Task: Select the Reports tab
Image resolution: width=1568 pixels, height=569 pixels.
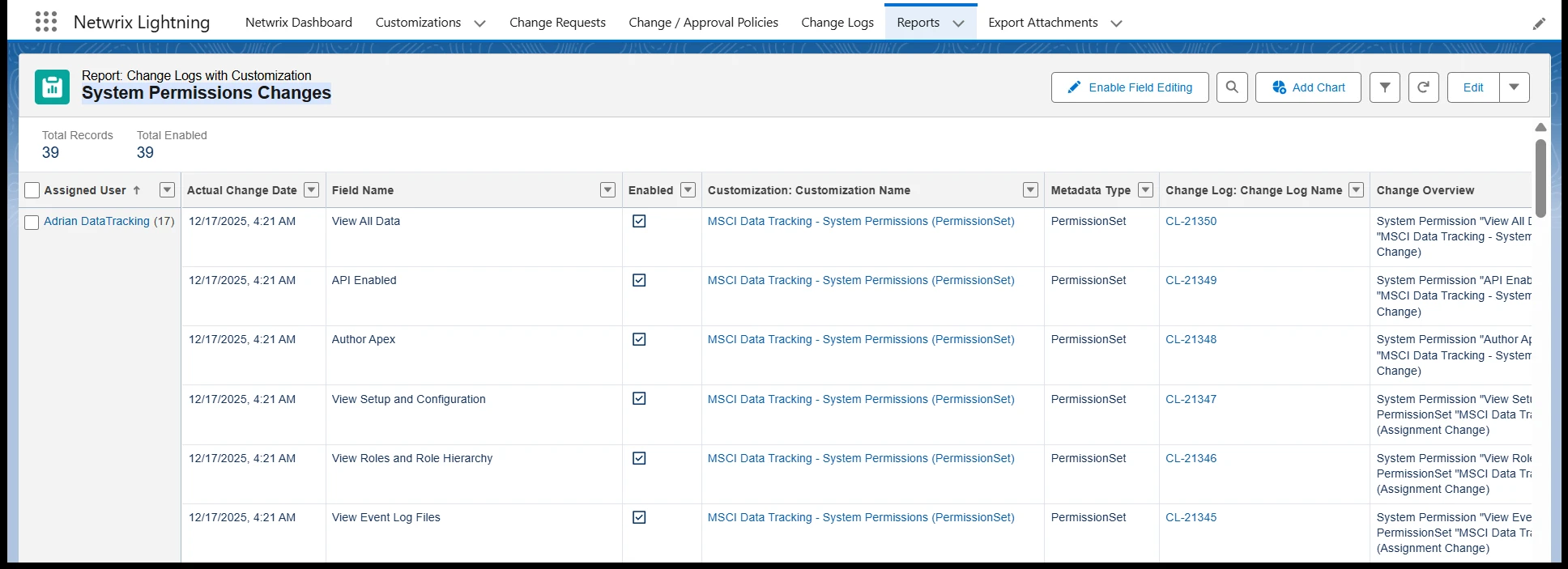Action: click(x=918, y=23)
